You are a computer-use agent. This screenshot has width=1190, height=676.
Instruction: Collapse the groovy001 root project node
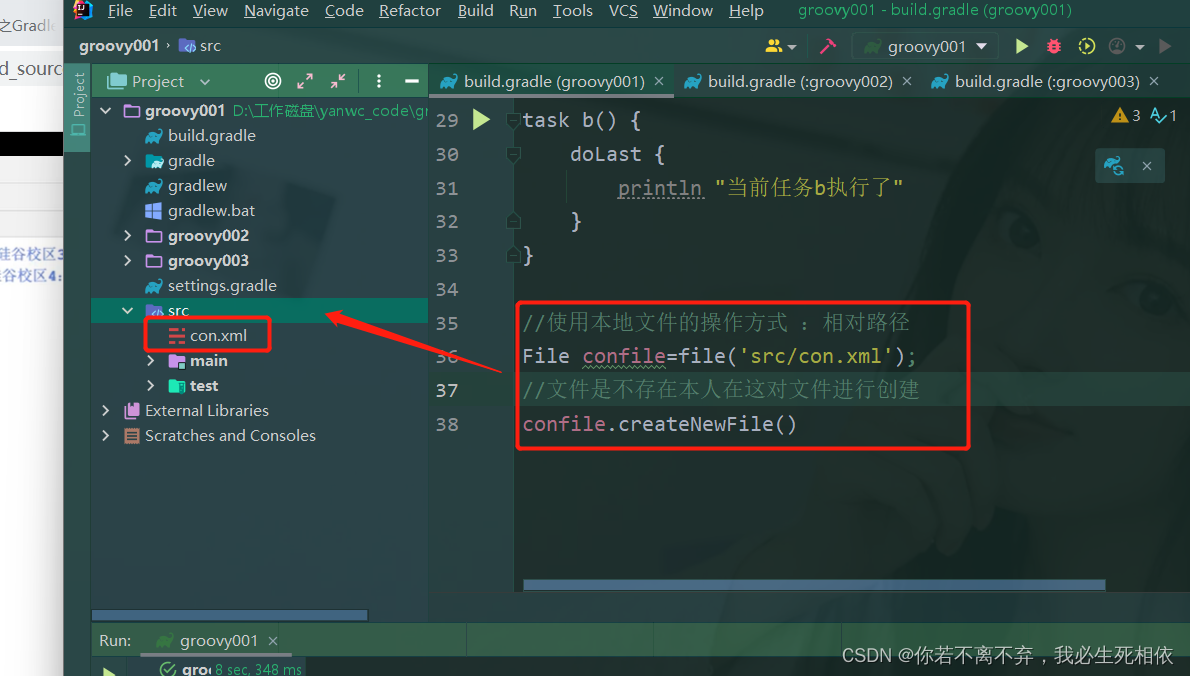105,111
